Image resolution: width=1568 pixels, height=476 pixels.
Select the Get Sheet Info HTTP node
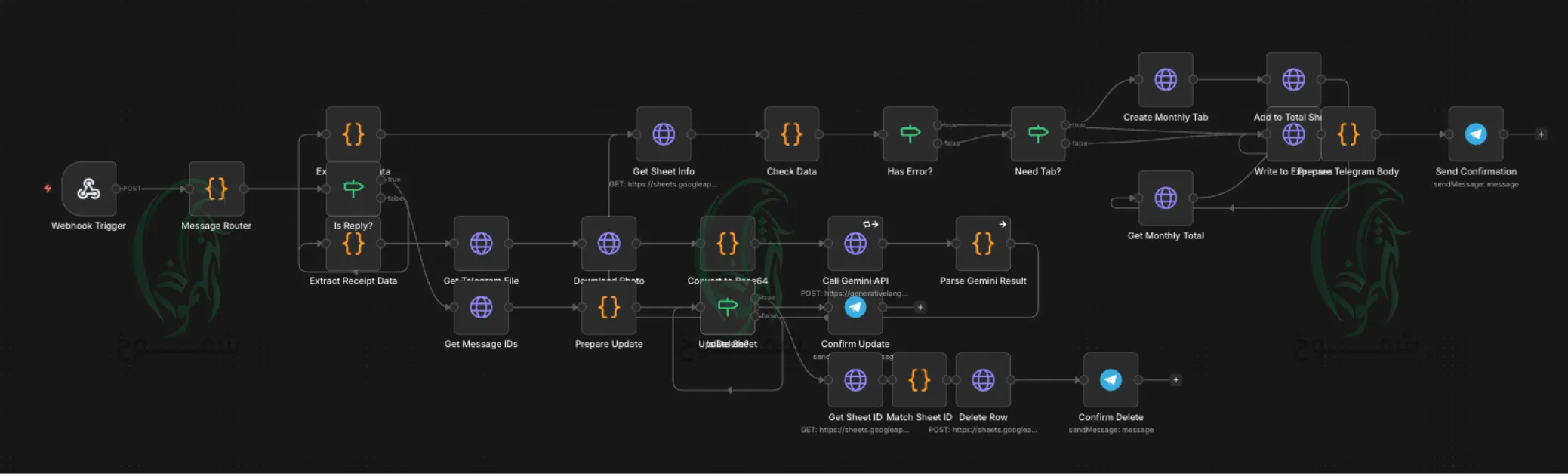[664, 134]
